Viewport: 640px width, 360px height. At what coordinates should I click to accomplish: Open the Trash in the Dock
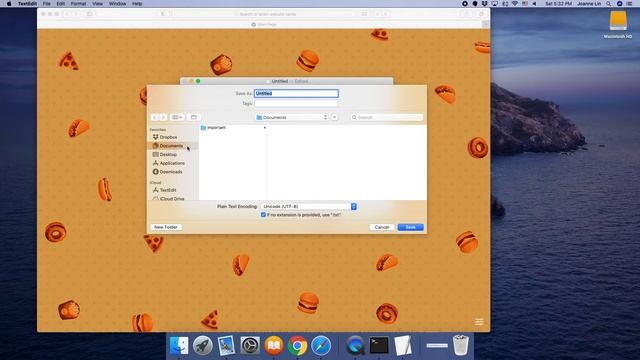461,345
